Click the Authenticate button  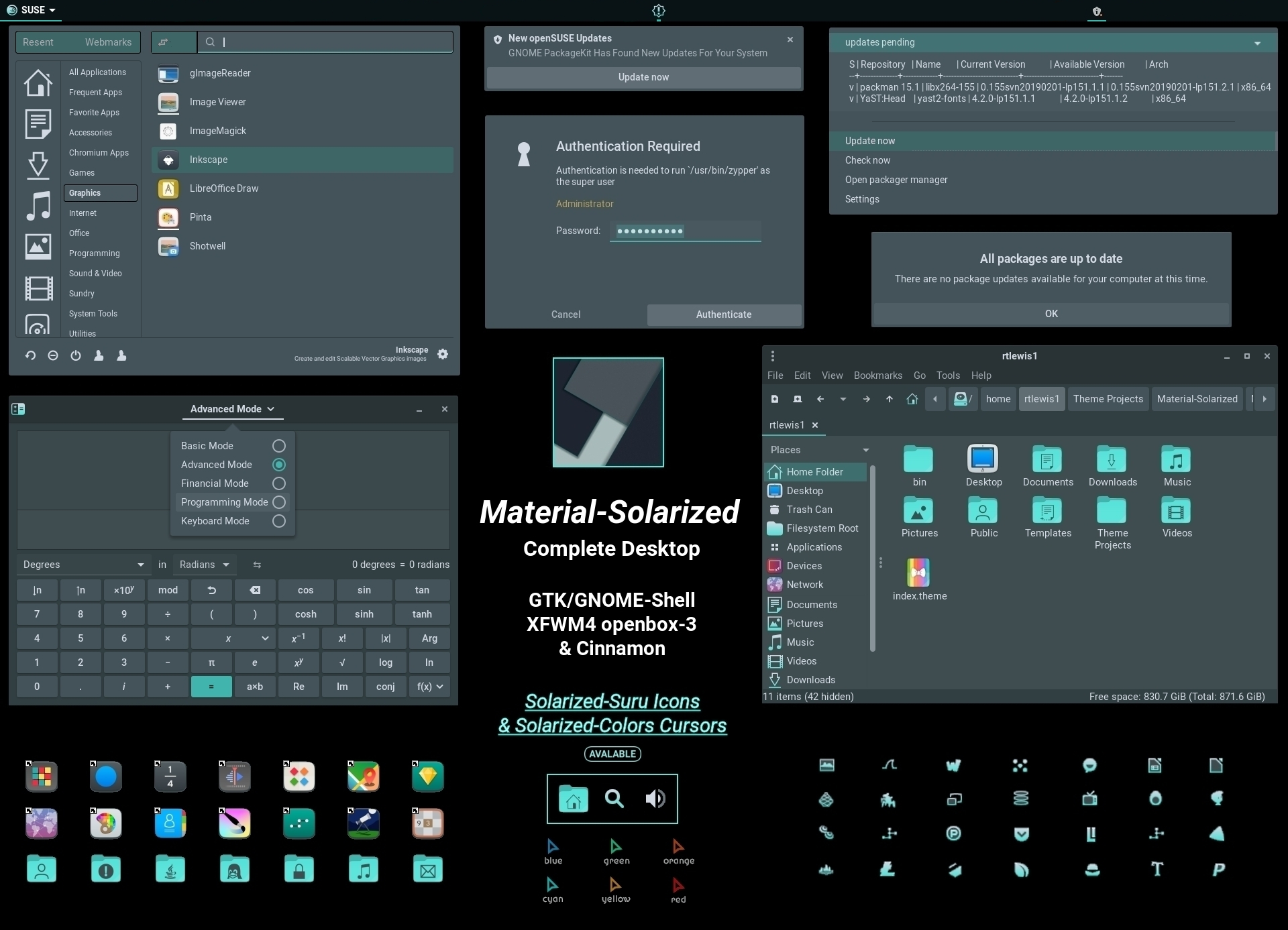tap(724, 314)
